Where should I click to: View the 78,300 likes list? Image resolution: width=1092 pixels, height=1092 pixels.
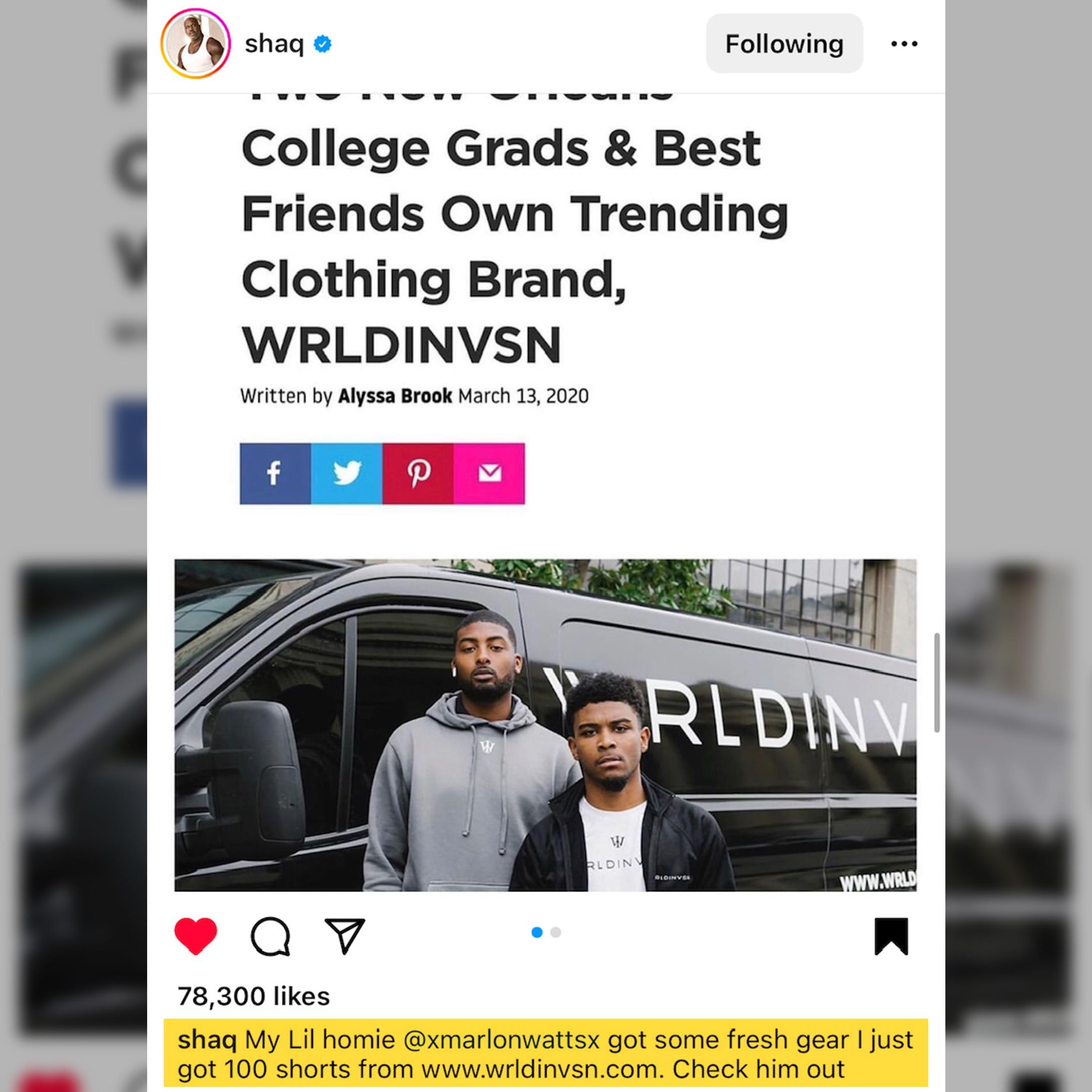254,996
